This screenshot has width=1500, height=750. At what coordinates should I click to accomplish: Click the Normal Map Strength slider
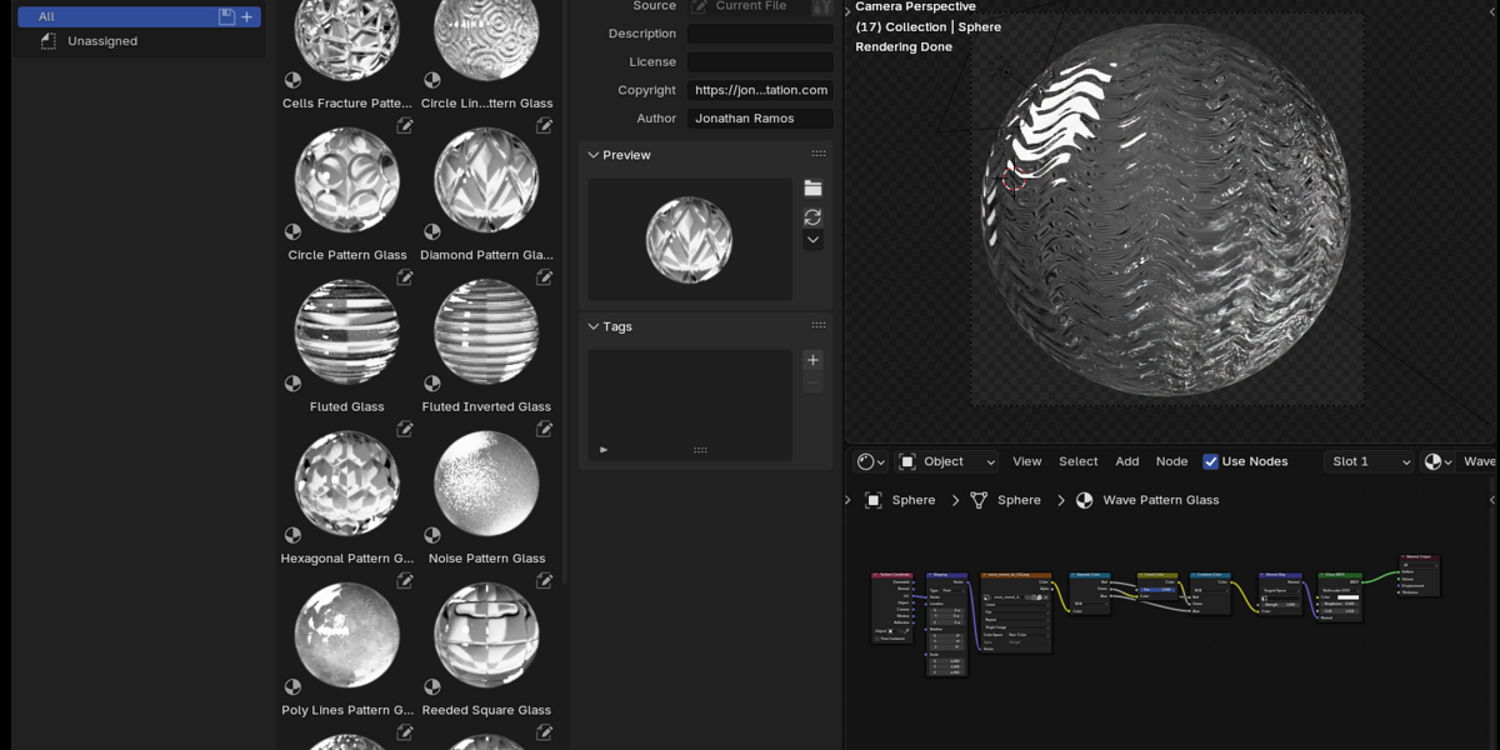click(x=1280, y=604)
